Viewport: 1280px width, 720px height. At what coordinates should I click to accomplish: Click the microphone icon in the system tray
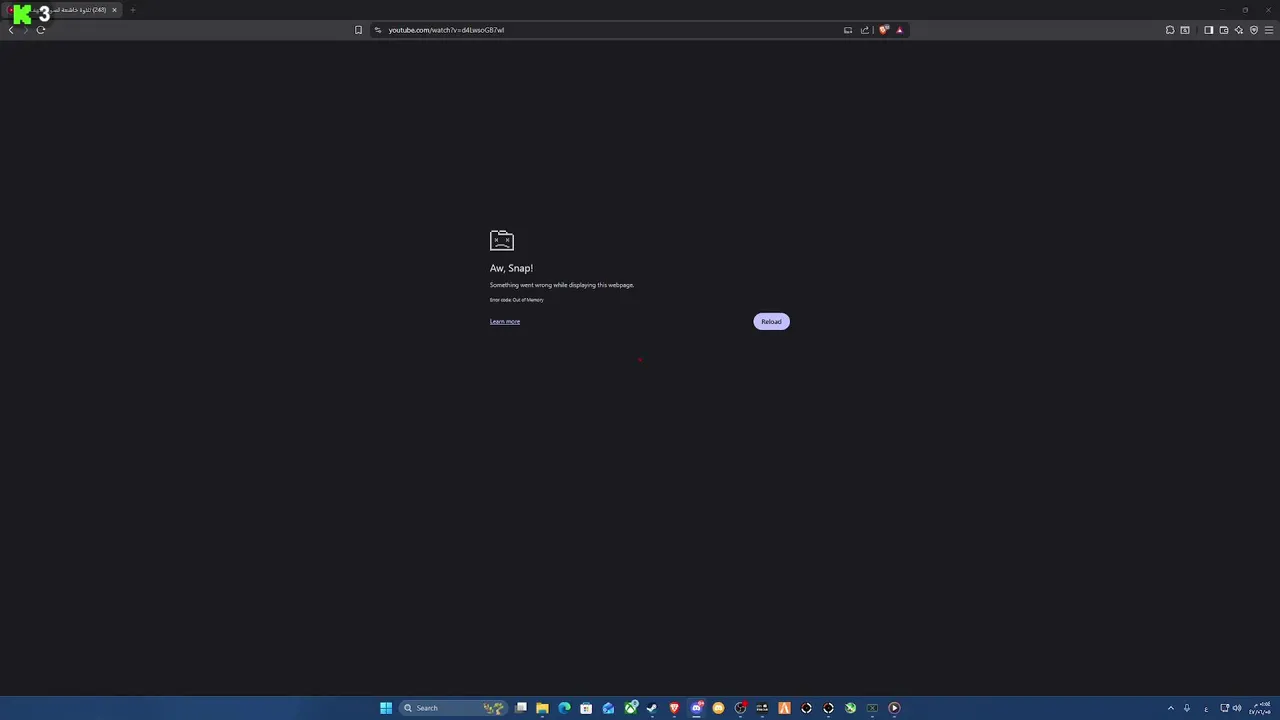pyautogui.click(x=1187, y=708)
